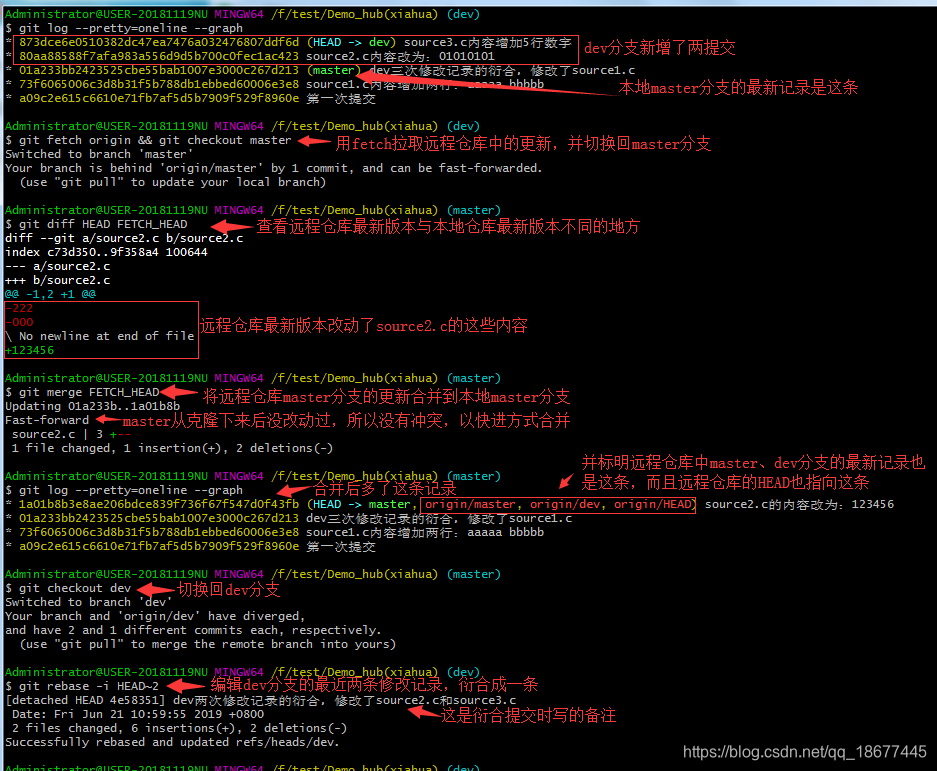The image size is (937, 771).
Task: Click the 'No newline at end of file' line
Action: pyautogui.click(x=100, y=336)
